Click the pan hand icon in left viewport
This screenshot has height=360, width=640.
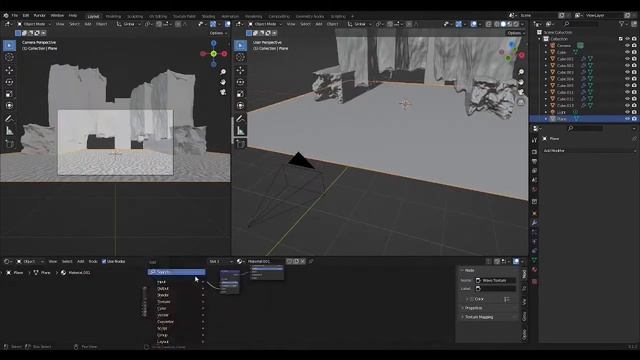(223, 82)
